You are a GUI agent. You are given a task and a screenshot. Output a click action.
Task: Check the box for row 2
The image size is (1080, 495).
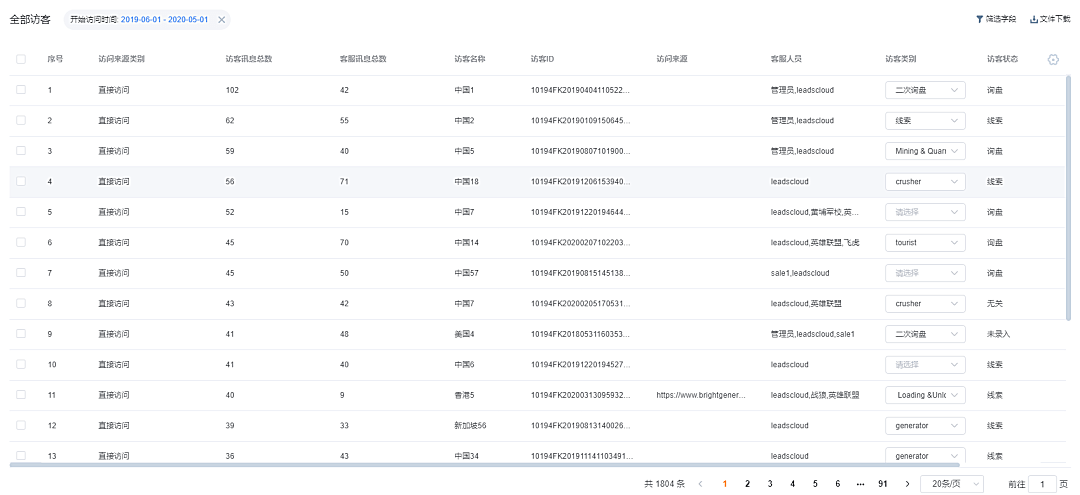click(21, 120)
